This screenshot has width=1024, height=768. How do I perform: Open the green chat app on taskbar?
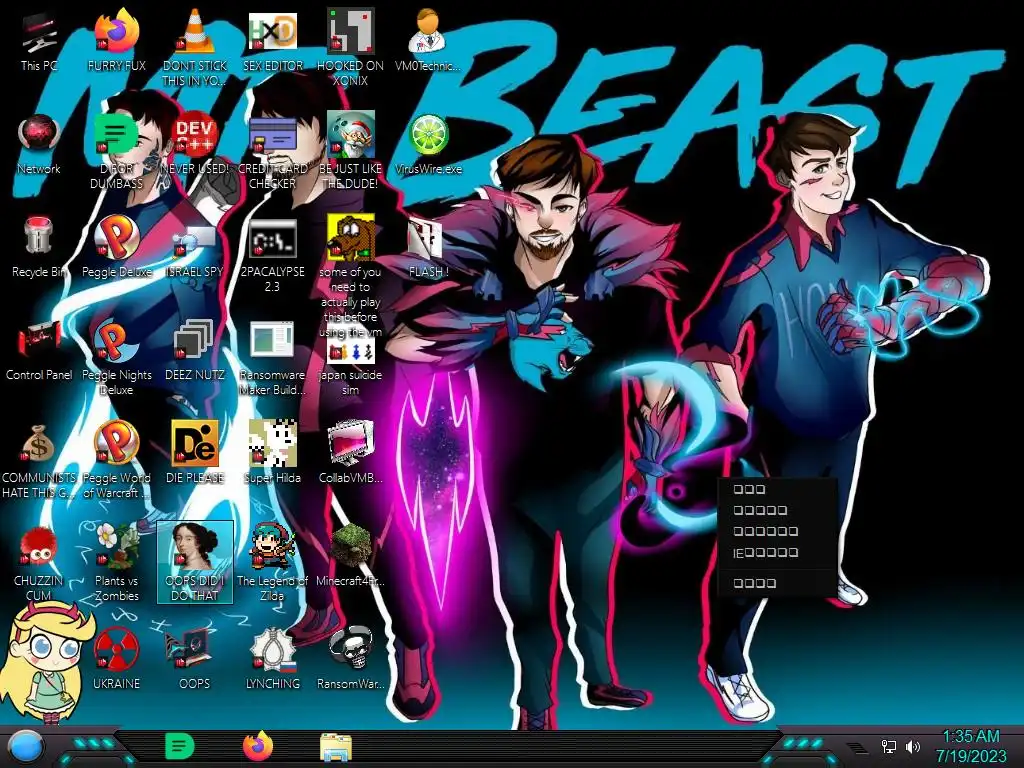click(x=180, y=746)
